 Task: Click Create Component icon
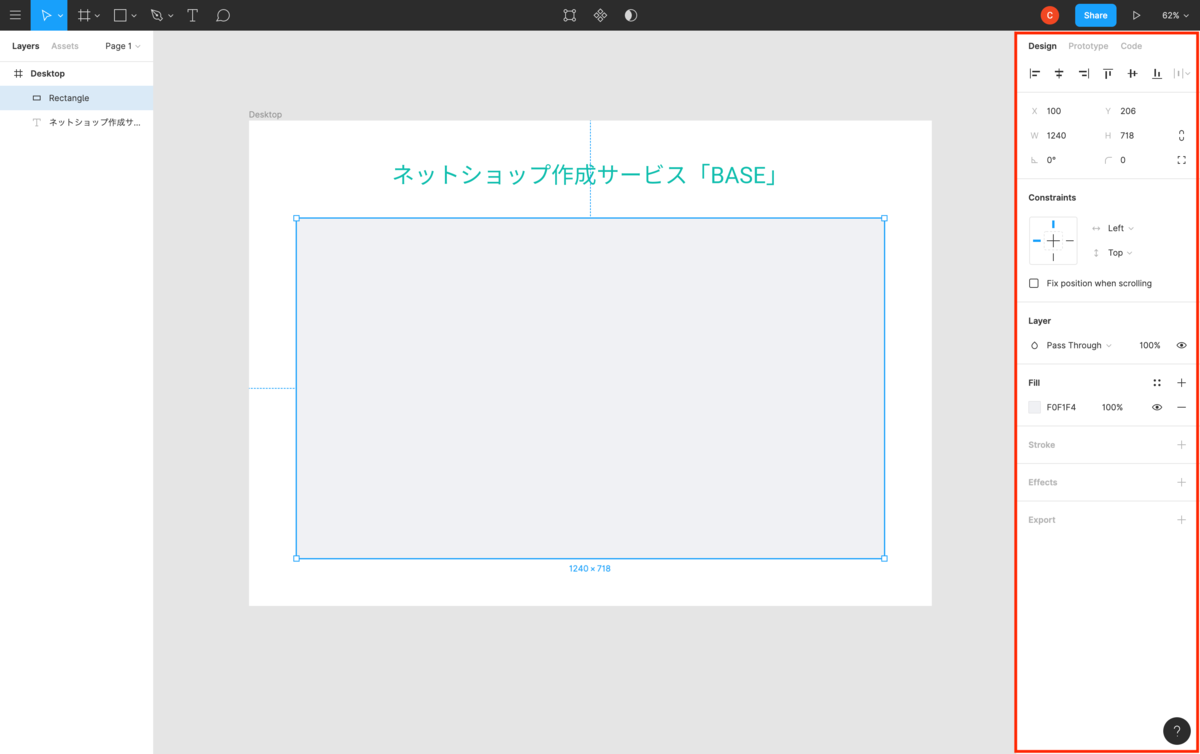(600, 15)
